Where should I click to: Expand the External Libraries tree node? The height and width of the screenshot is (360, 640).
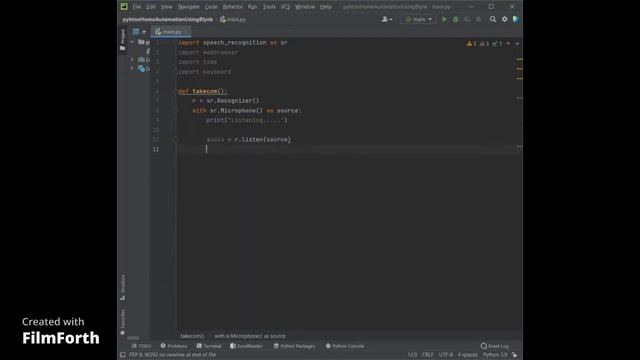pyautogui.click(x=132, y=60)
